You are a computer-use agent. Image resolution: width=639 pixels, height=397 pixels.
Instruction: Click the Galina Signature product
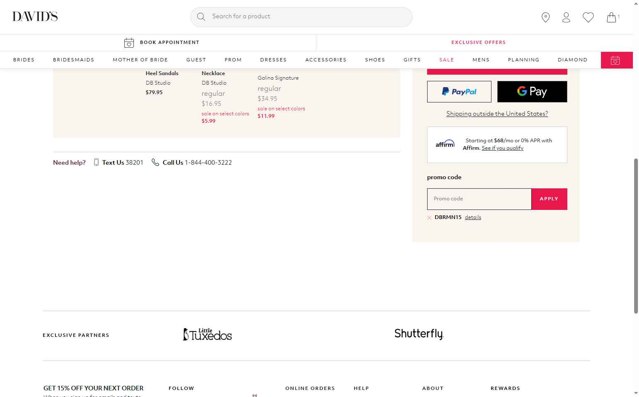(278, 78)
